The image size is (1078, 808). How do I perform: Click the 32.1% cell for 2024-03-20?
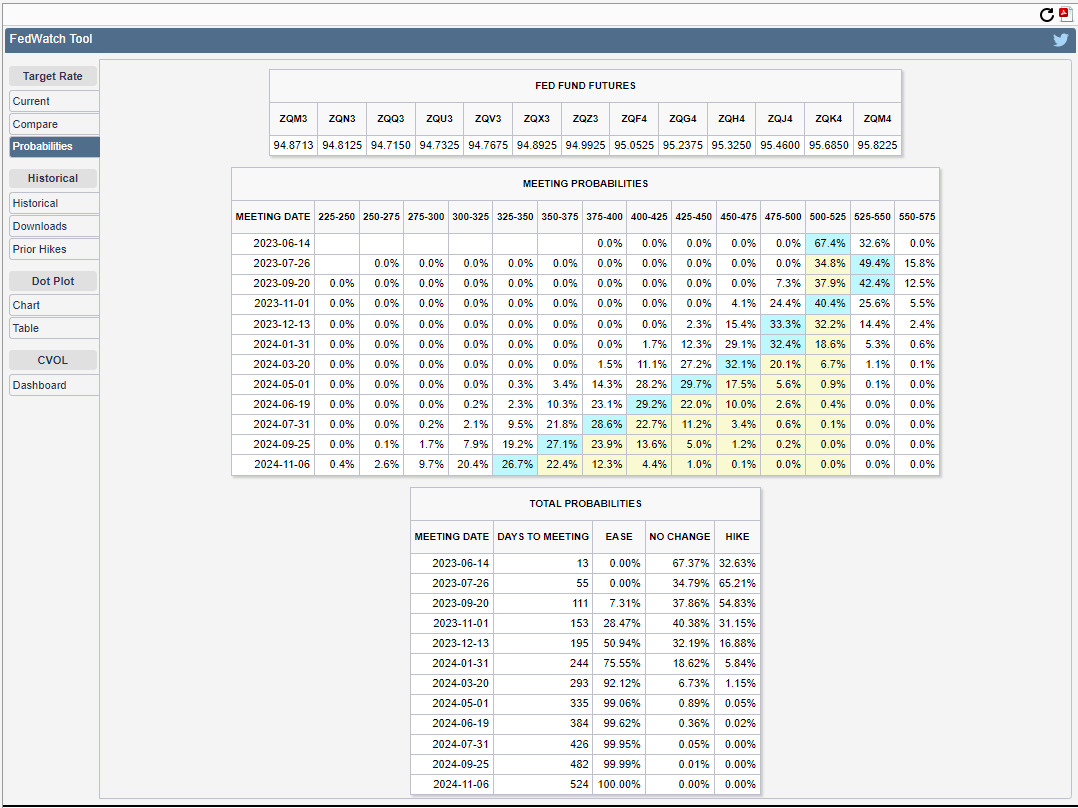click(x=738, y=364)
